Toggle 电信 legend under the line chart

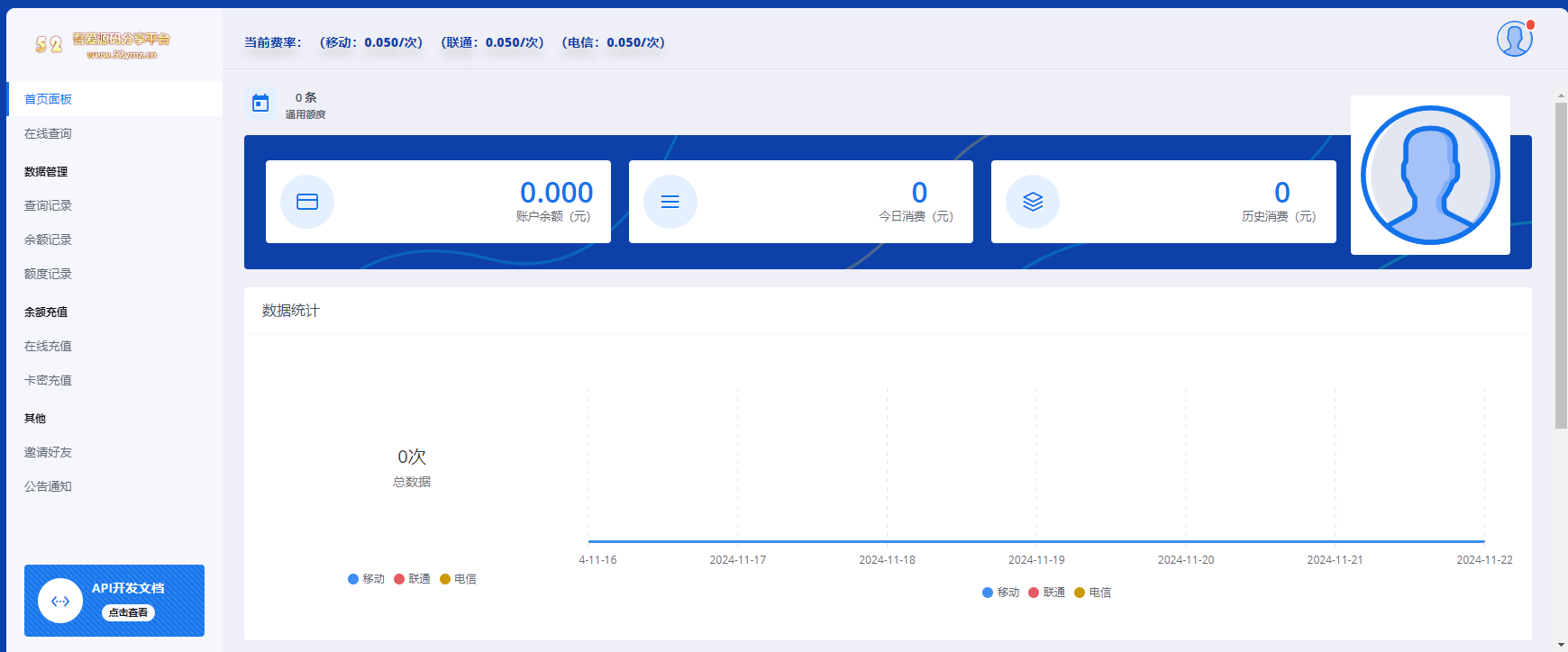(x=1092, y=593)
